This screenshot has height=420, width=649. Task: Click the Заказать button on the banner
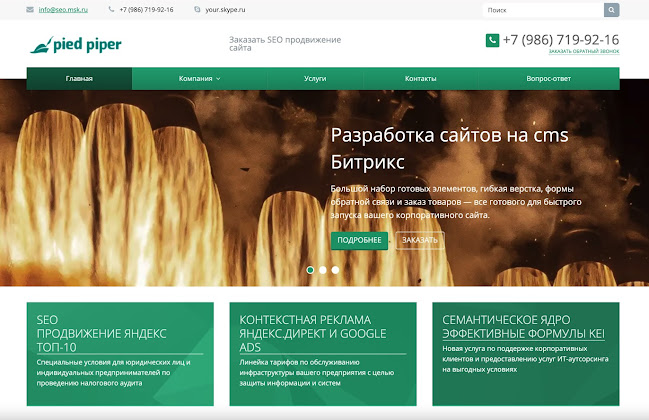(420, 240)
